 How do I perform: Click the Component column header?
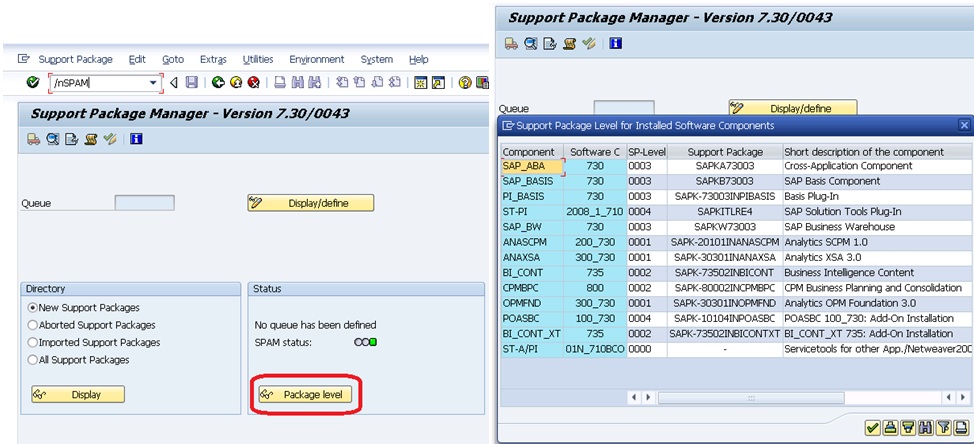point(532,152)
